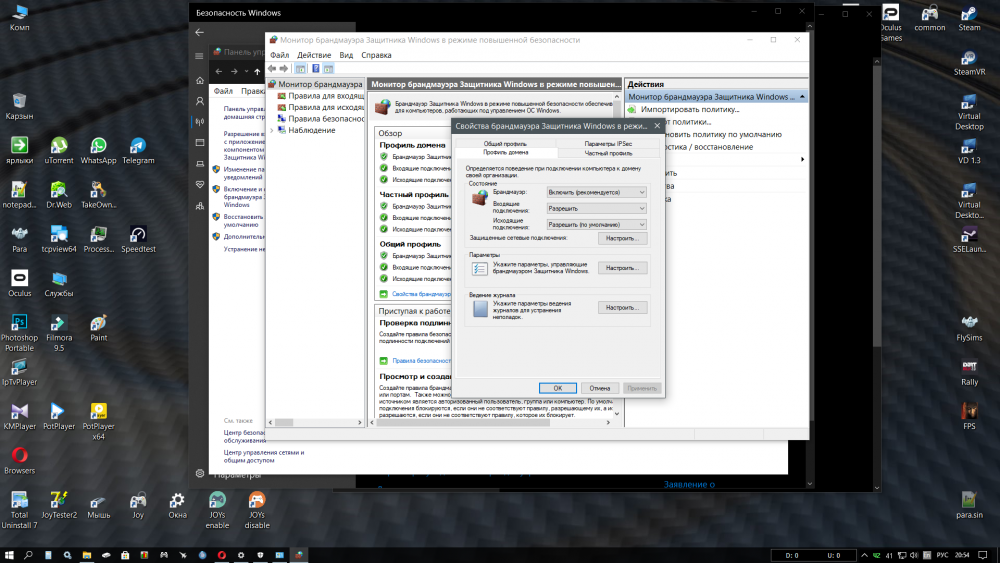The image size is (1000, 563).
Task: Open the Брандмауэр state dropdown
Action: click(596, 191)
